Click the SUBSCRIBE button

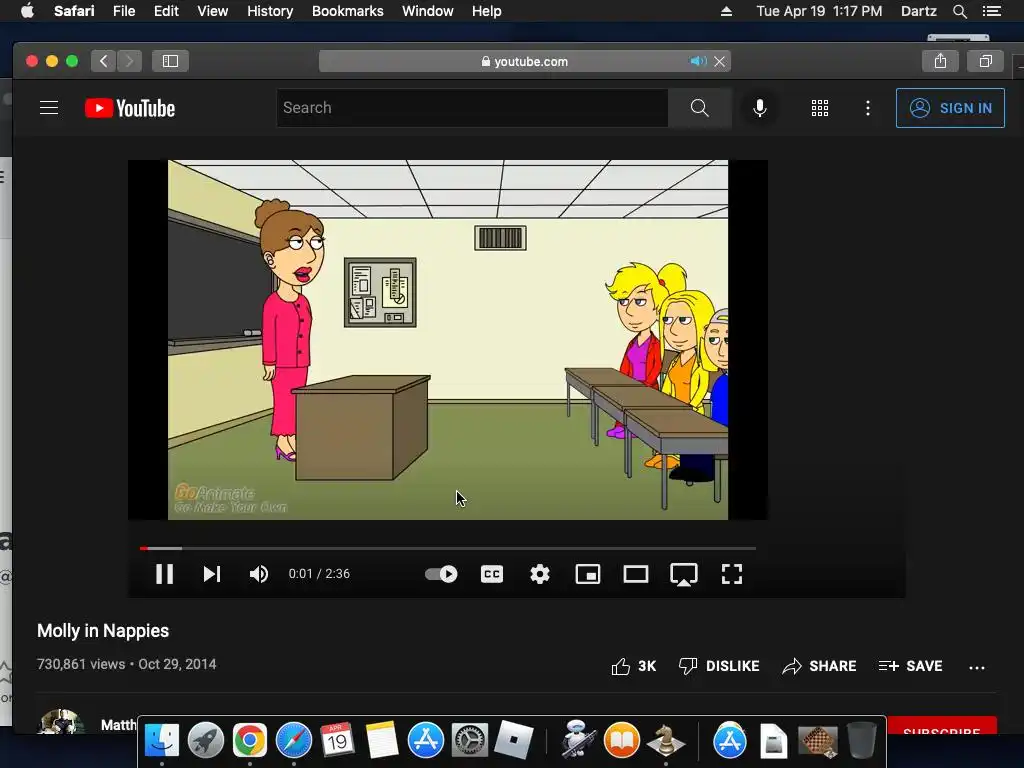click(x=942, y=725)
